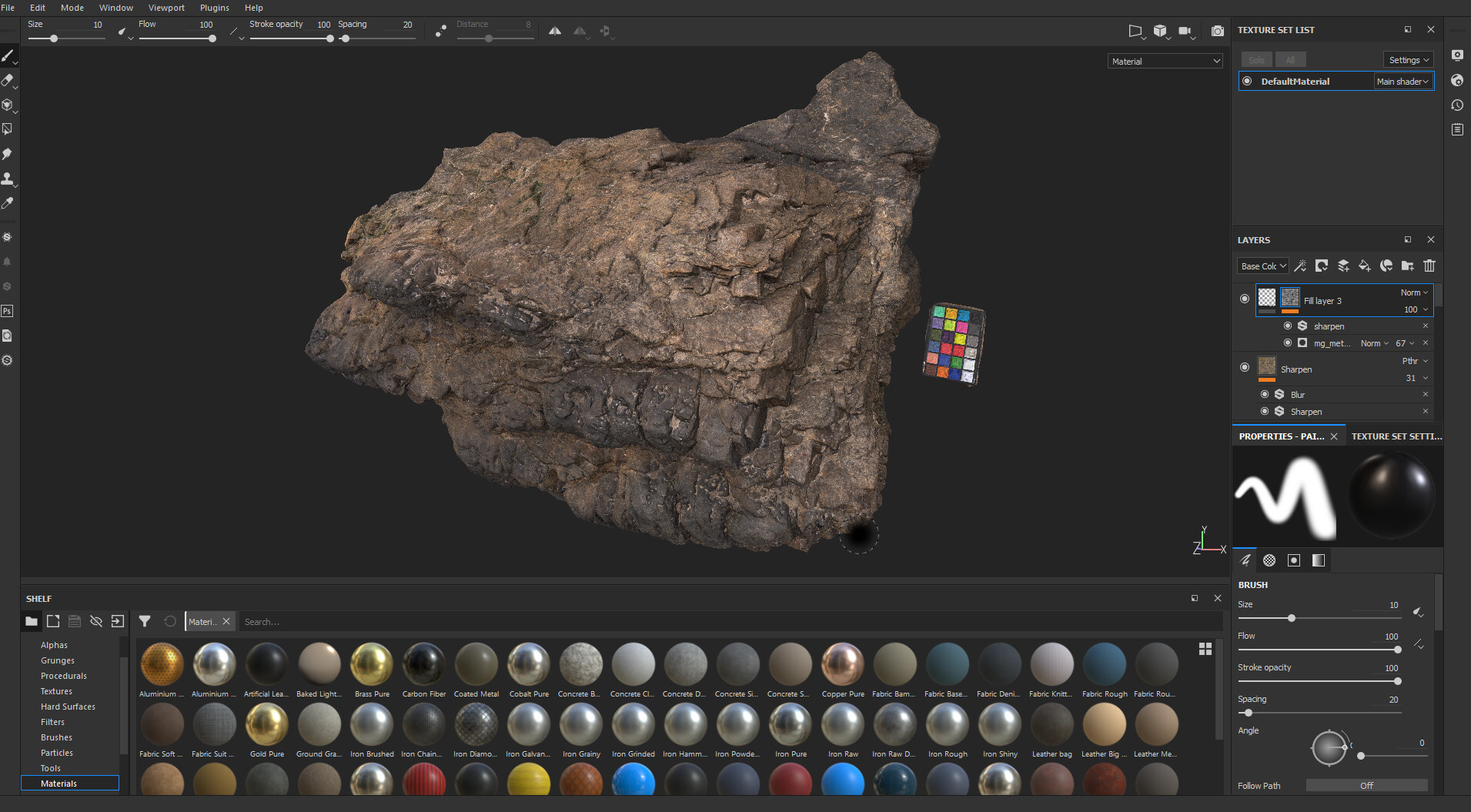Take a viewport screenshot
This screenshot has height=812, width=1471.
tap(1217, 31)
